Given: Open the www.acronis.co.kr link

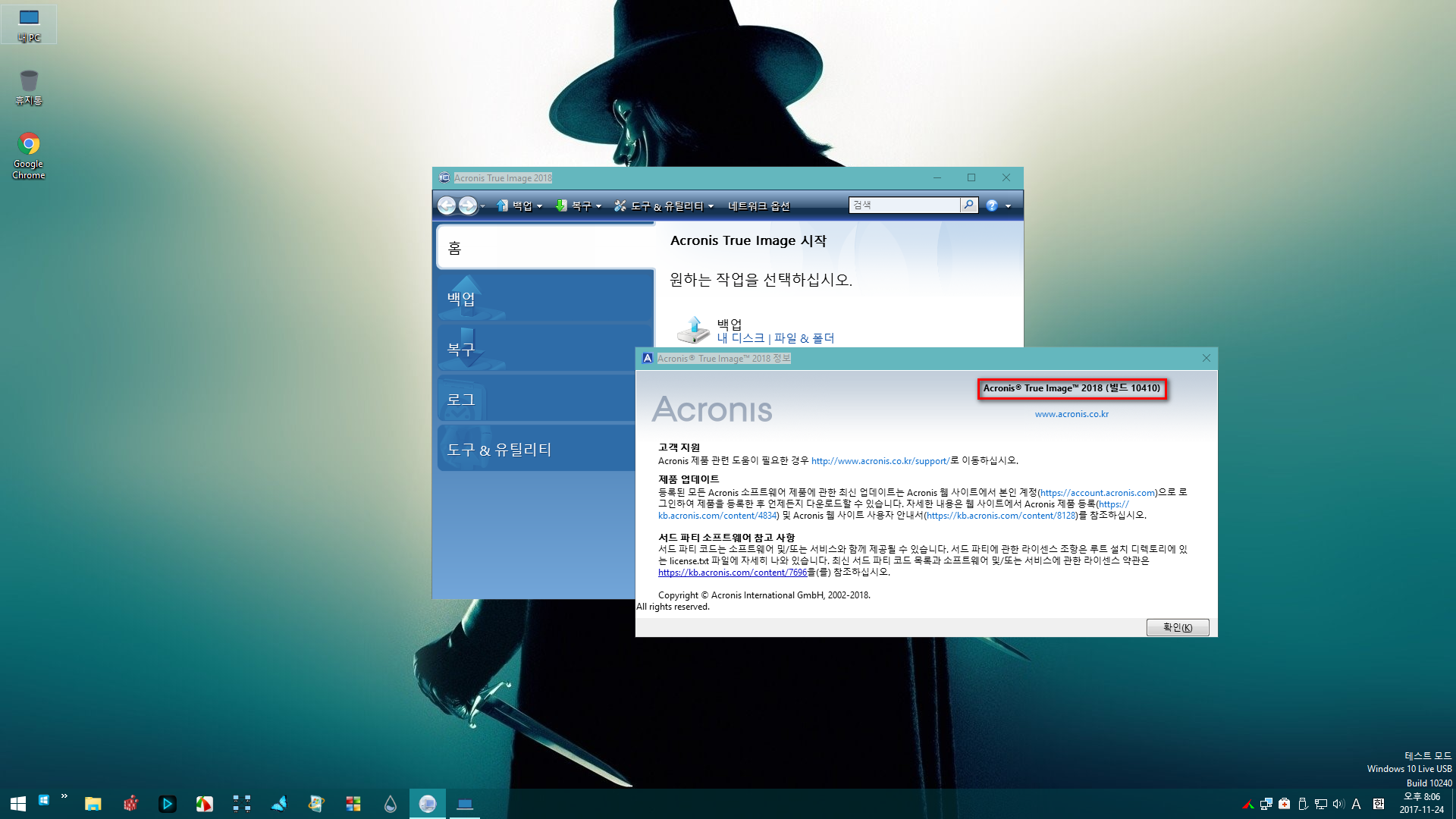Looking at the screenshot, I should [1072, 414].
